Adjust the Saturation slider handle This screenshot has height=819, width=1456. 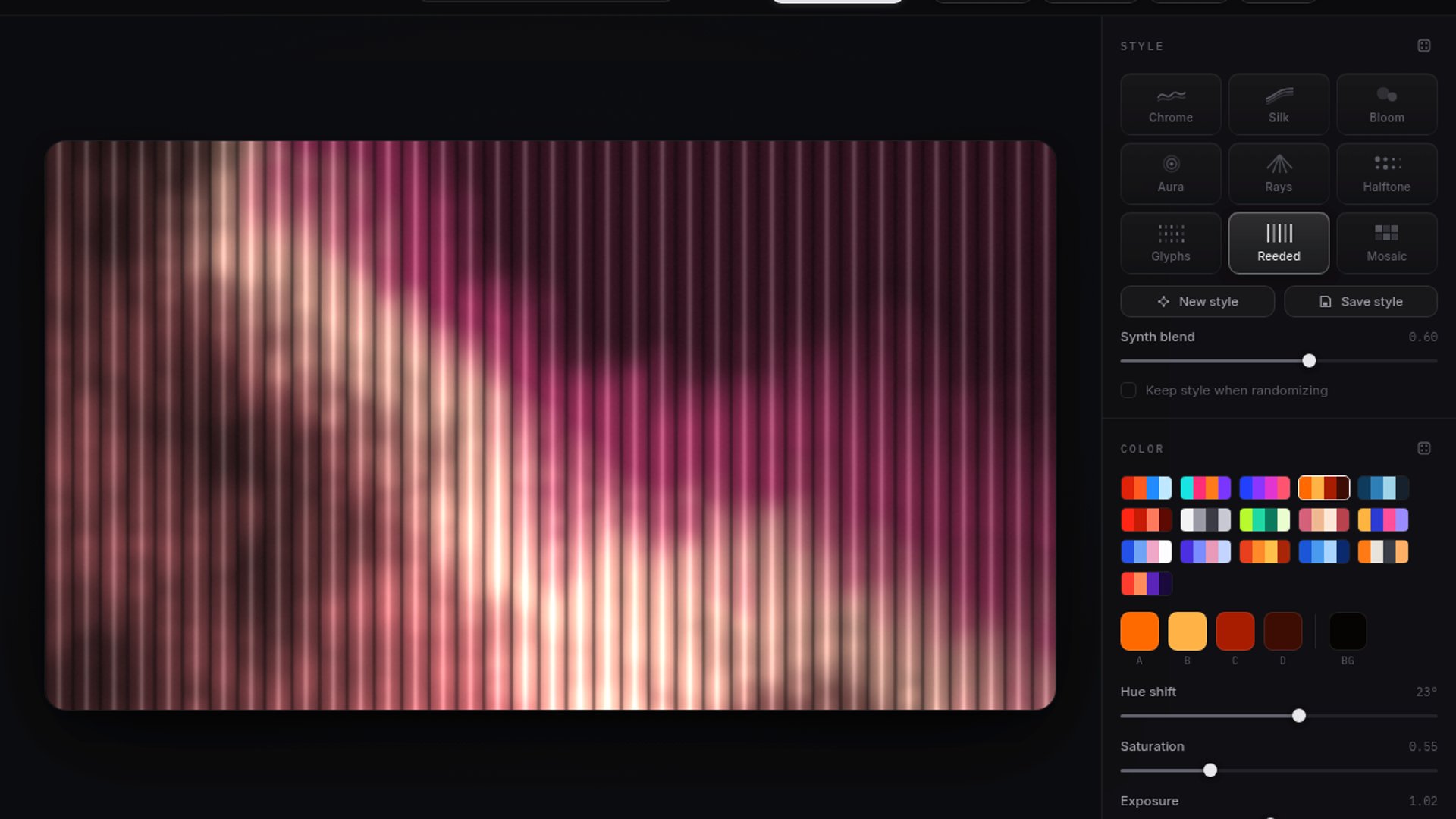(x=1210, y=770)
